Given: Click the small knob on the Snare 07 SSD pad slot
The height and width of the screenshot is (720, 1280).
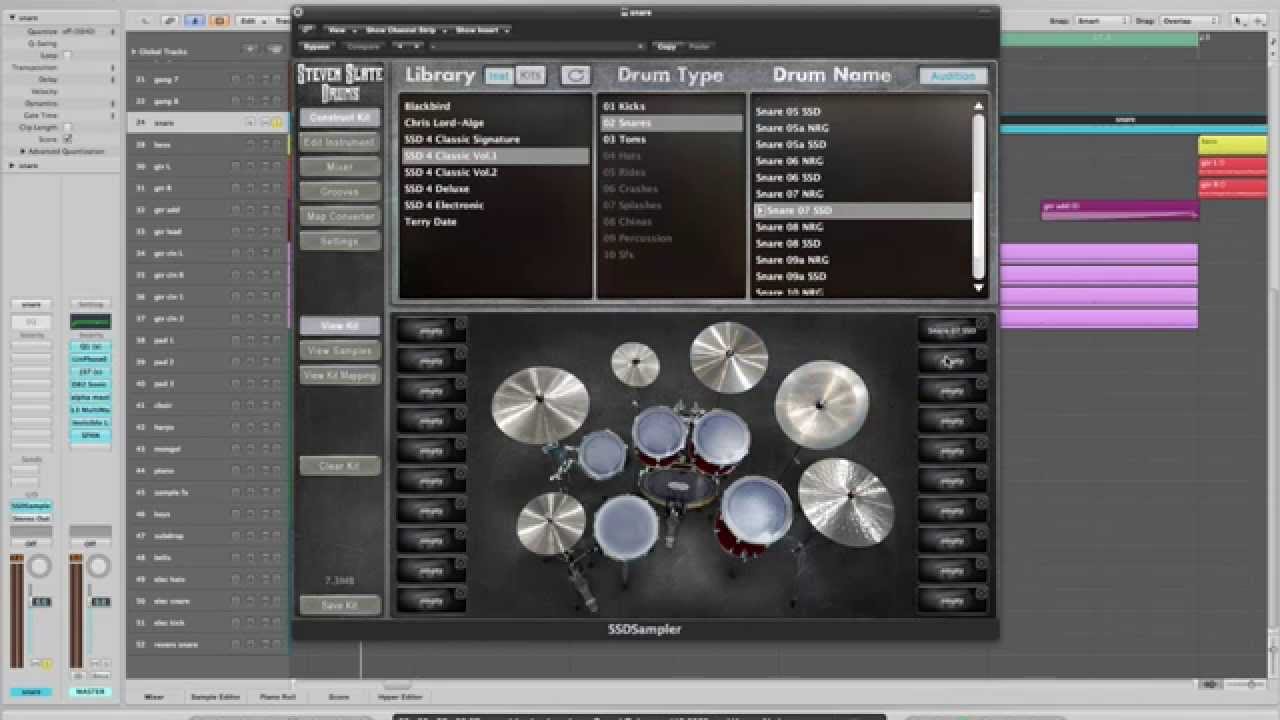Looking at the screenshot, I should coord(981,322).
